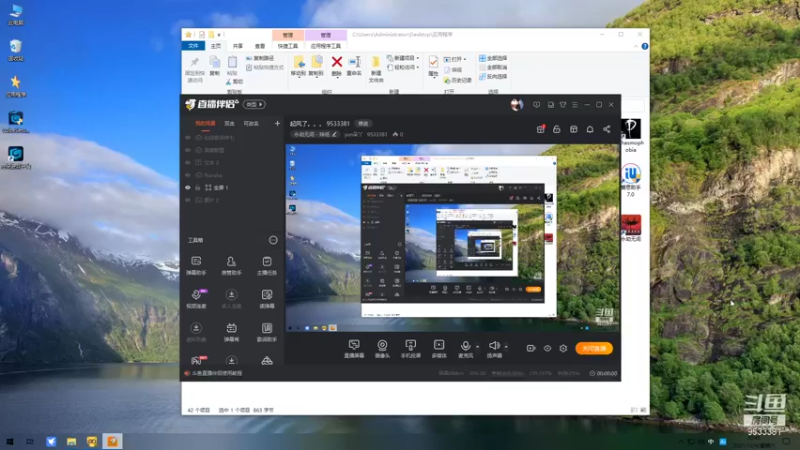
Task: Open the 房管助手 tool
Action: point(231,266)
